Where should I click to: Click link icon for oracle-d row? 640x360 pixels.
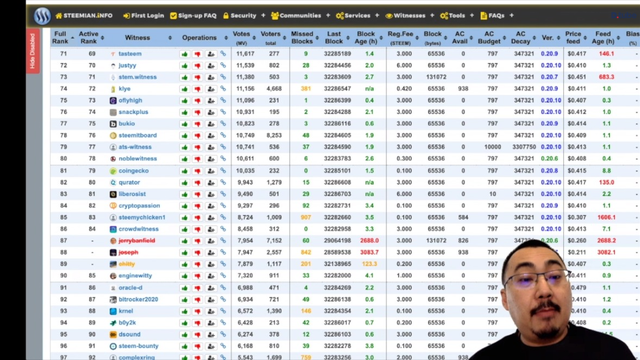point(223,288)
